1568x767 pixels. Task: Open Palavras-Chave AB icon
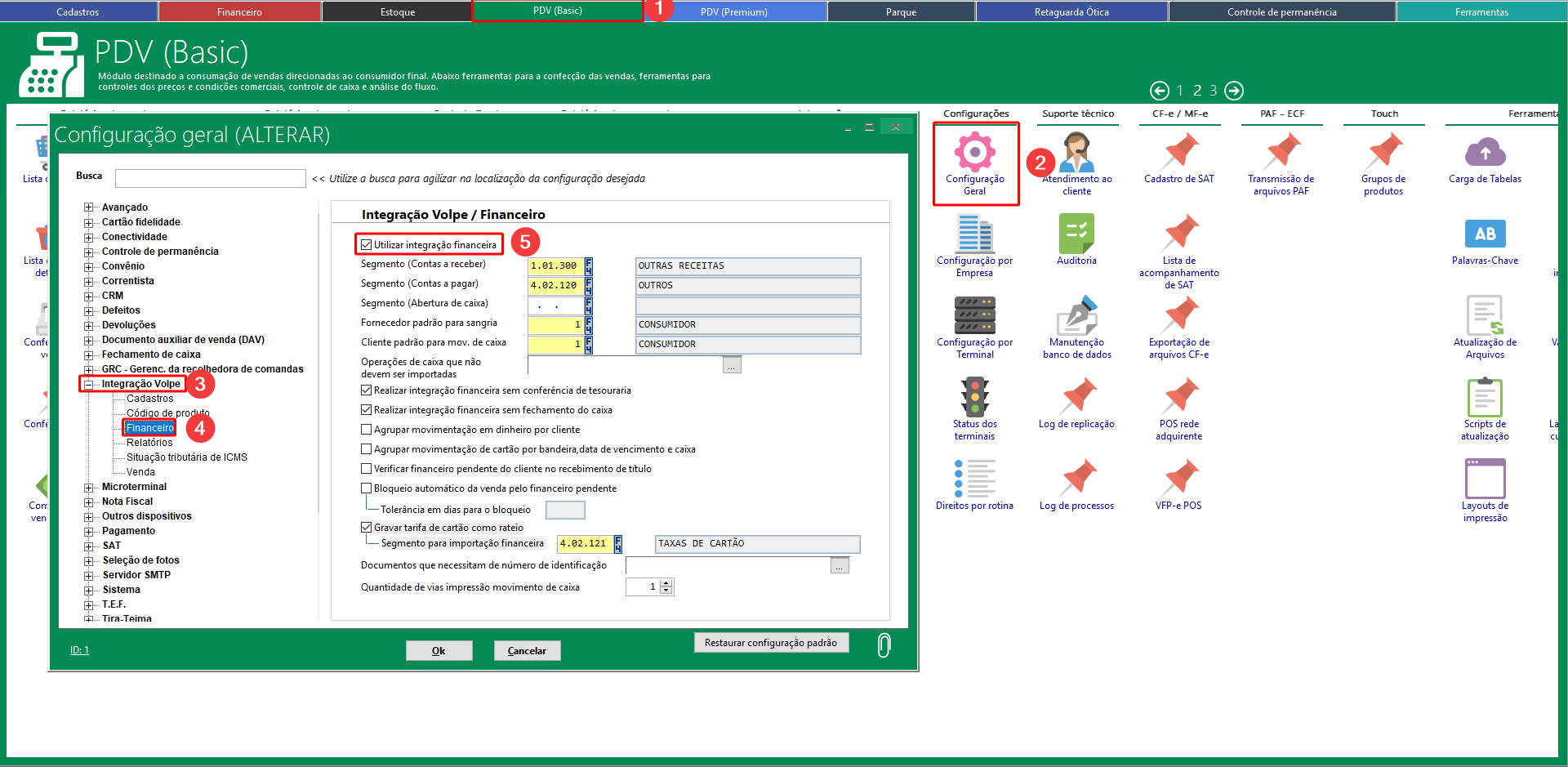pyautogui.click(x=1484, y=234)
